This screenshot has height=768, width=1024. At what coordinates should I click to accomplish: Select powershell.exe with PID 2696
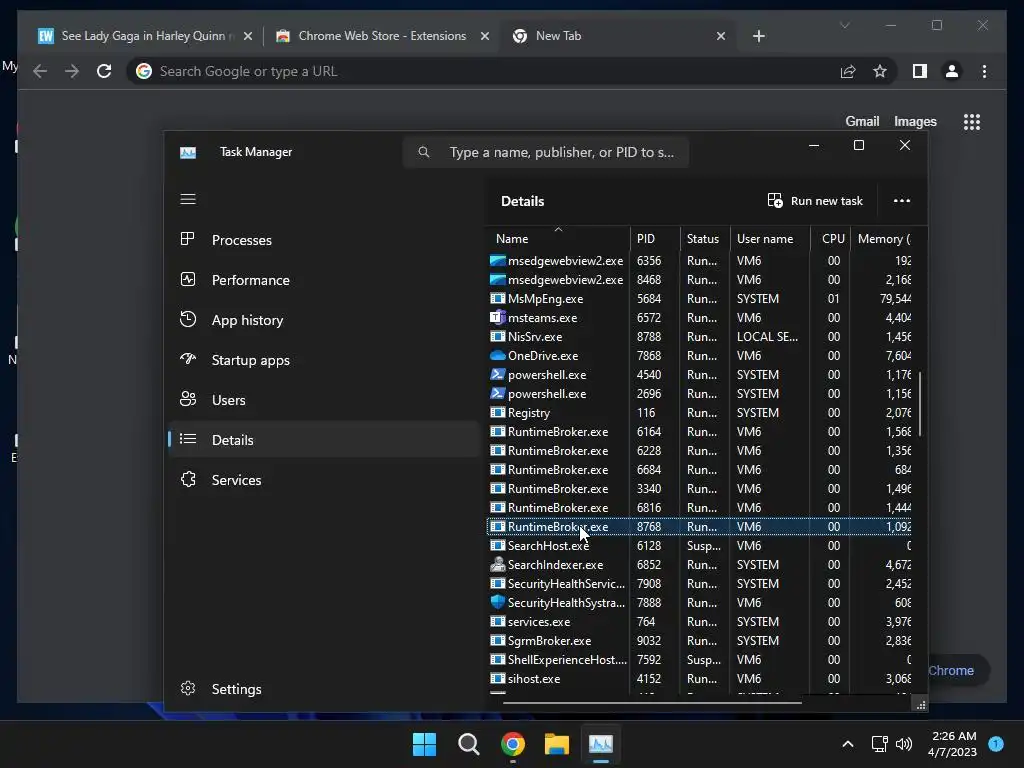[700, 394]
